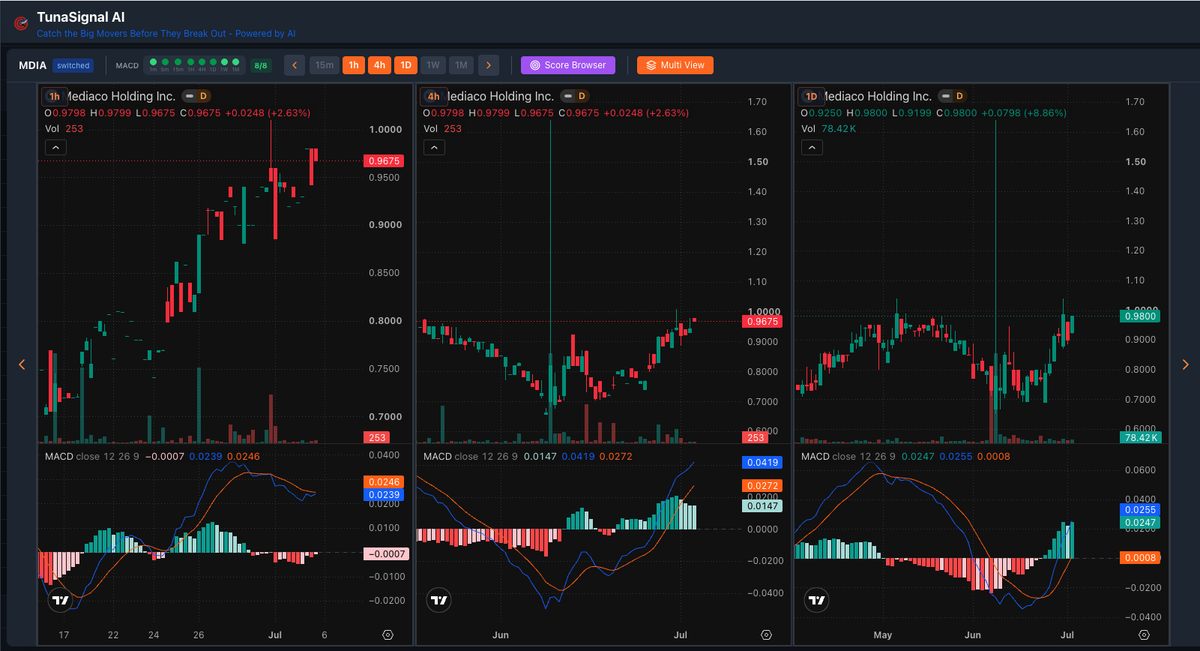Screen dimensions: 1200x651
Task: Open the TradingView logo in 4h chart
Action: click(439, 601)
